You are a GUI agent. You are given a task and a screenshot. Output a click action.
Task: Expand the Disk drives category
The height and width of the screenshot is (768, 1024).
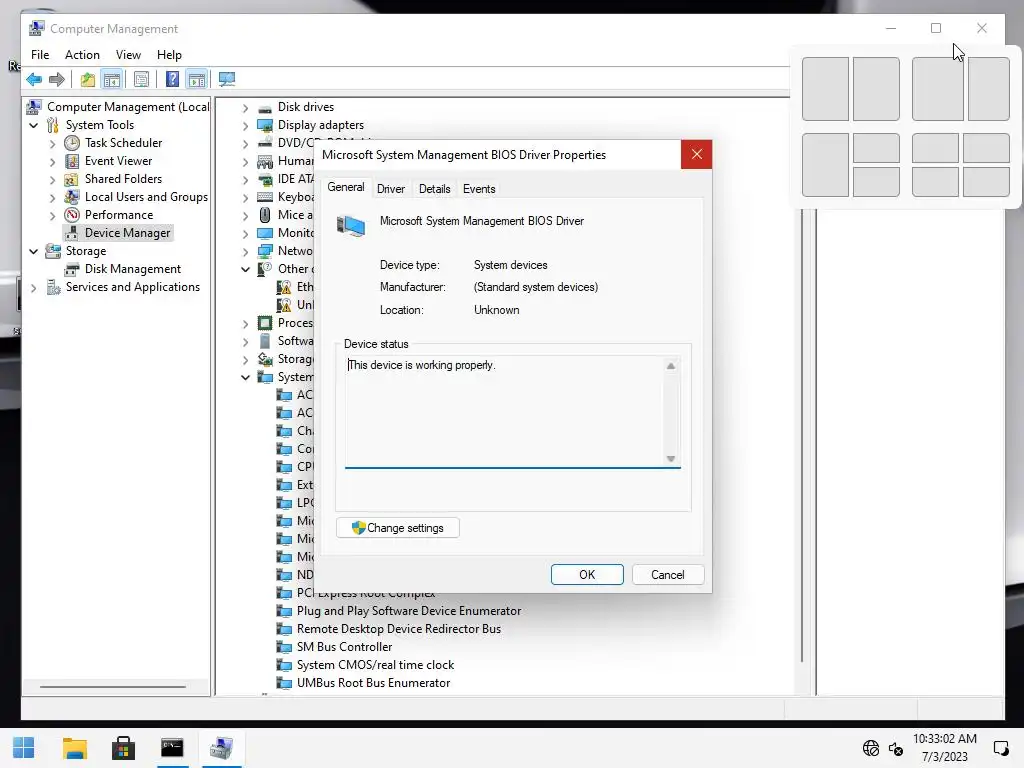246,108
